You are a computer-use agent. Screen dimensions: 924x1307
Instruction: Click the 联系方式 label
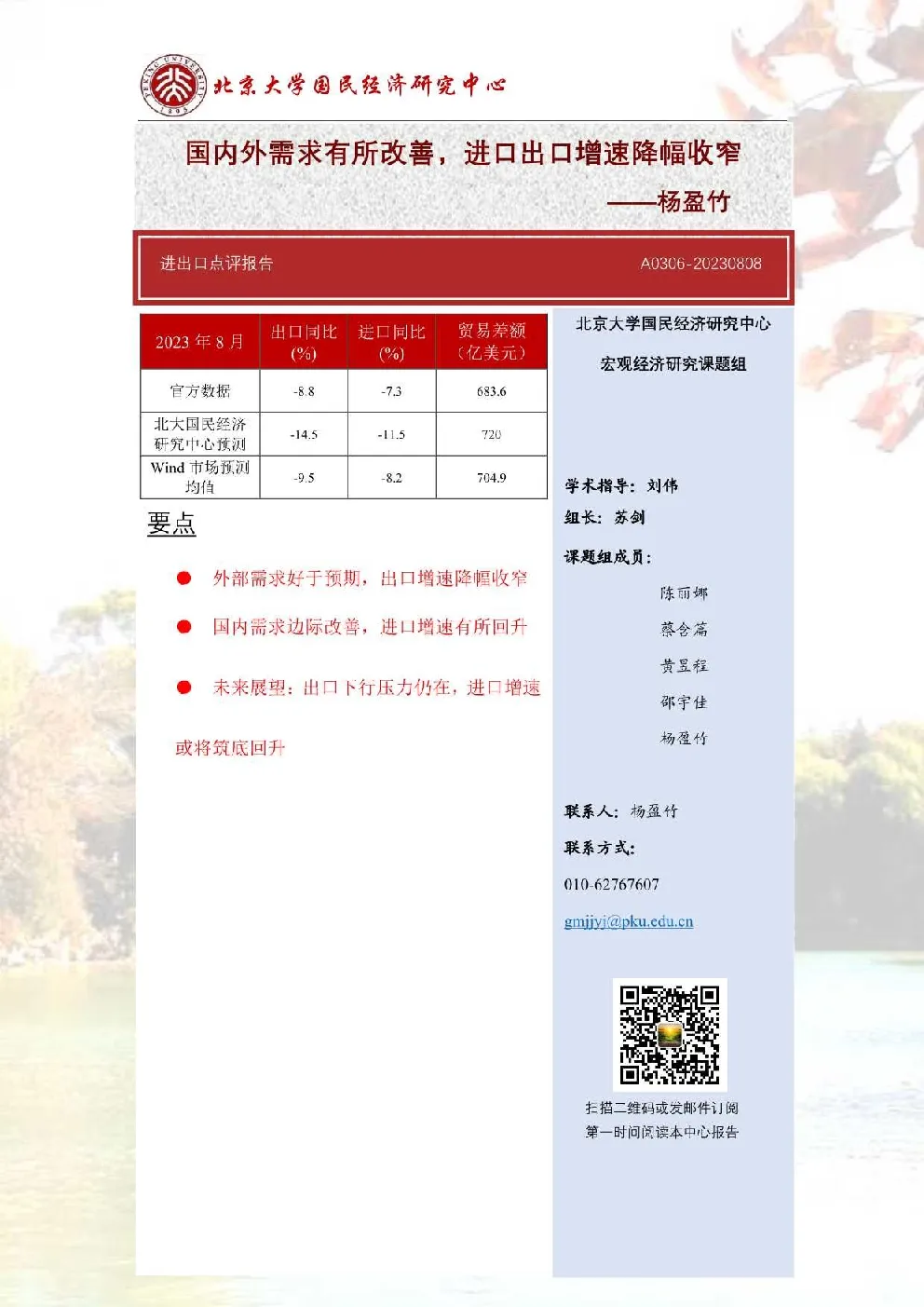tap(600, 848)
